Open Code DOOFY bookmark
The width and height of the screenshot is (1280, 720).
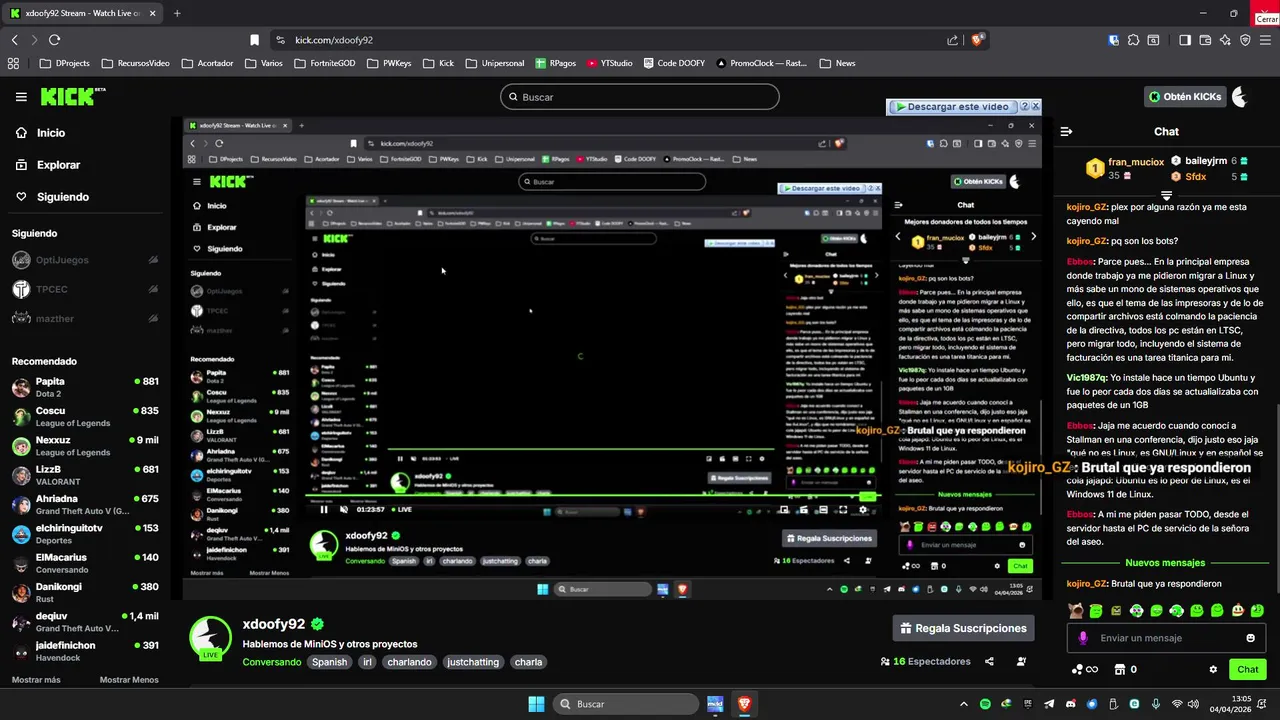tap(673, 63)
